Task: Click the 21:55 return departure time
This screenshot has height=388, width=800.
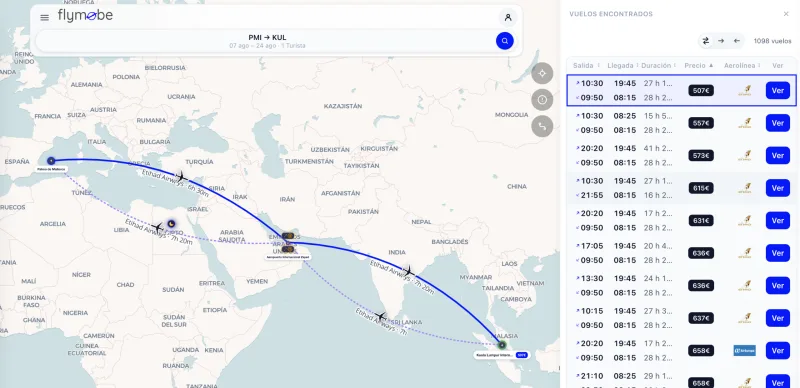Action: pyautogui.click(x=592, y=195)
